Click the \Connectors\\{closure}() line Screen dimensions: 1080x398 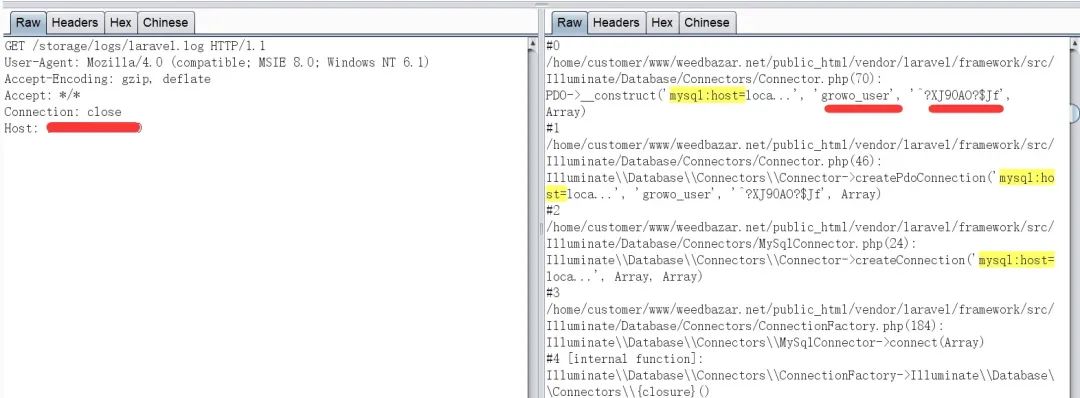[627, 392]
